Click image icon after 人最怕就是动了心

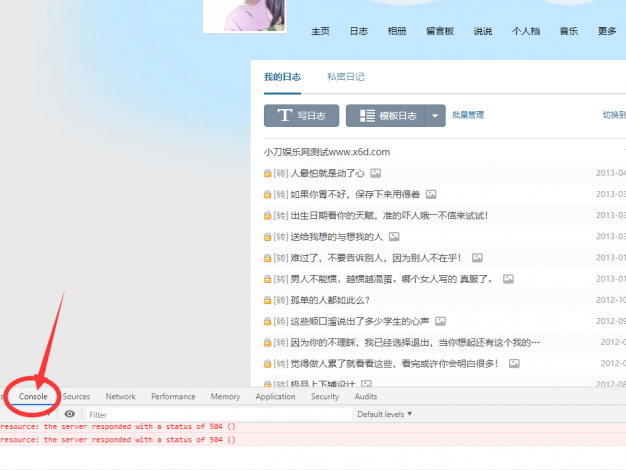pos(375,173)
